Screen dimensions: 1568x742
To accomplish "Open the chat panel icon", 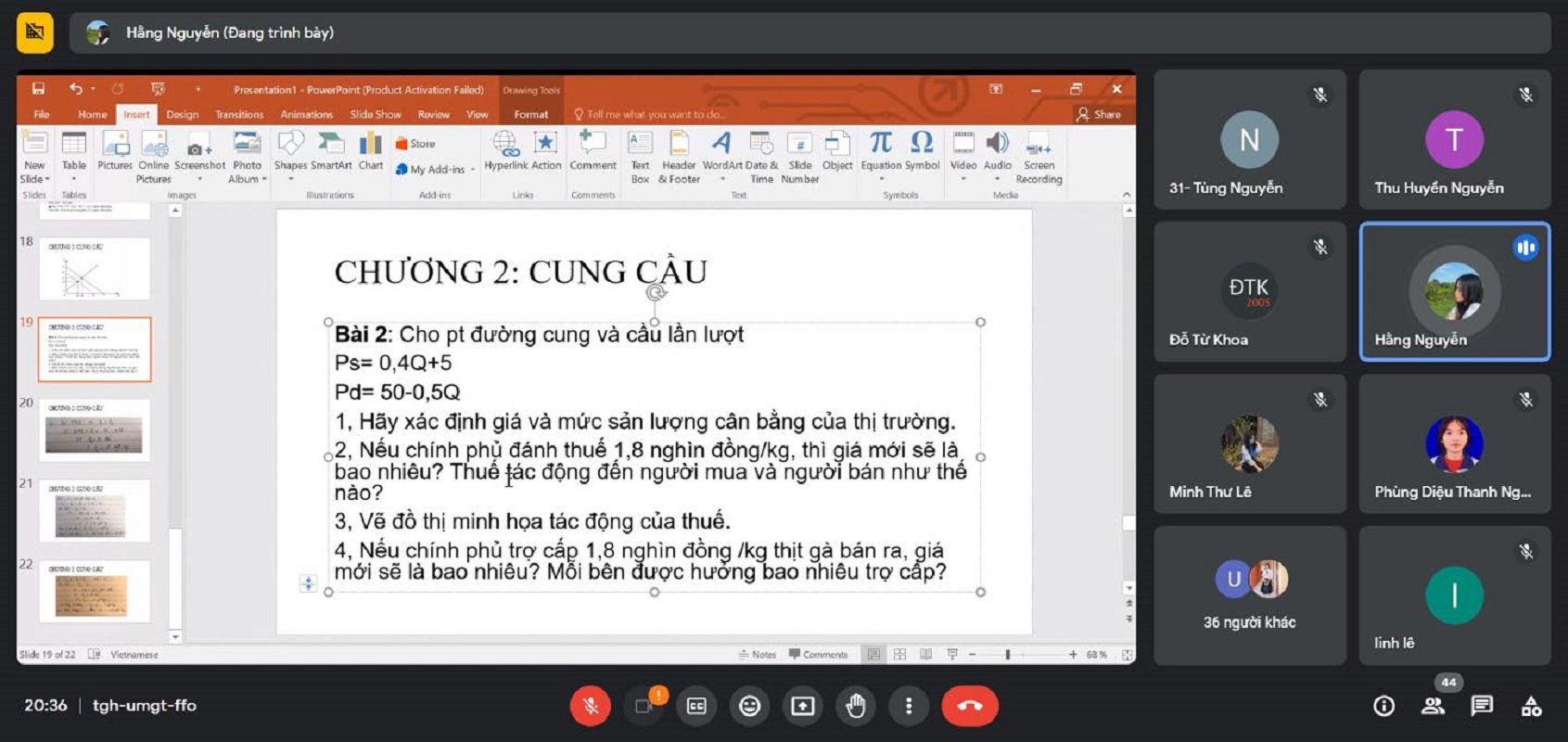I will pos(1482,706).
